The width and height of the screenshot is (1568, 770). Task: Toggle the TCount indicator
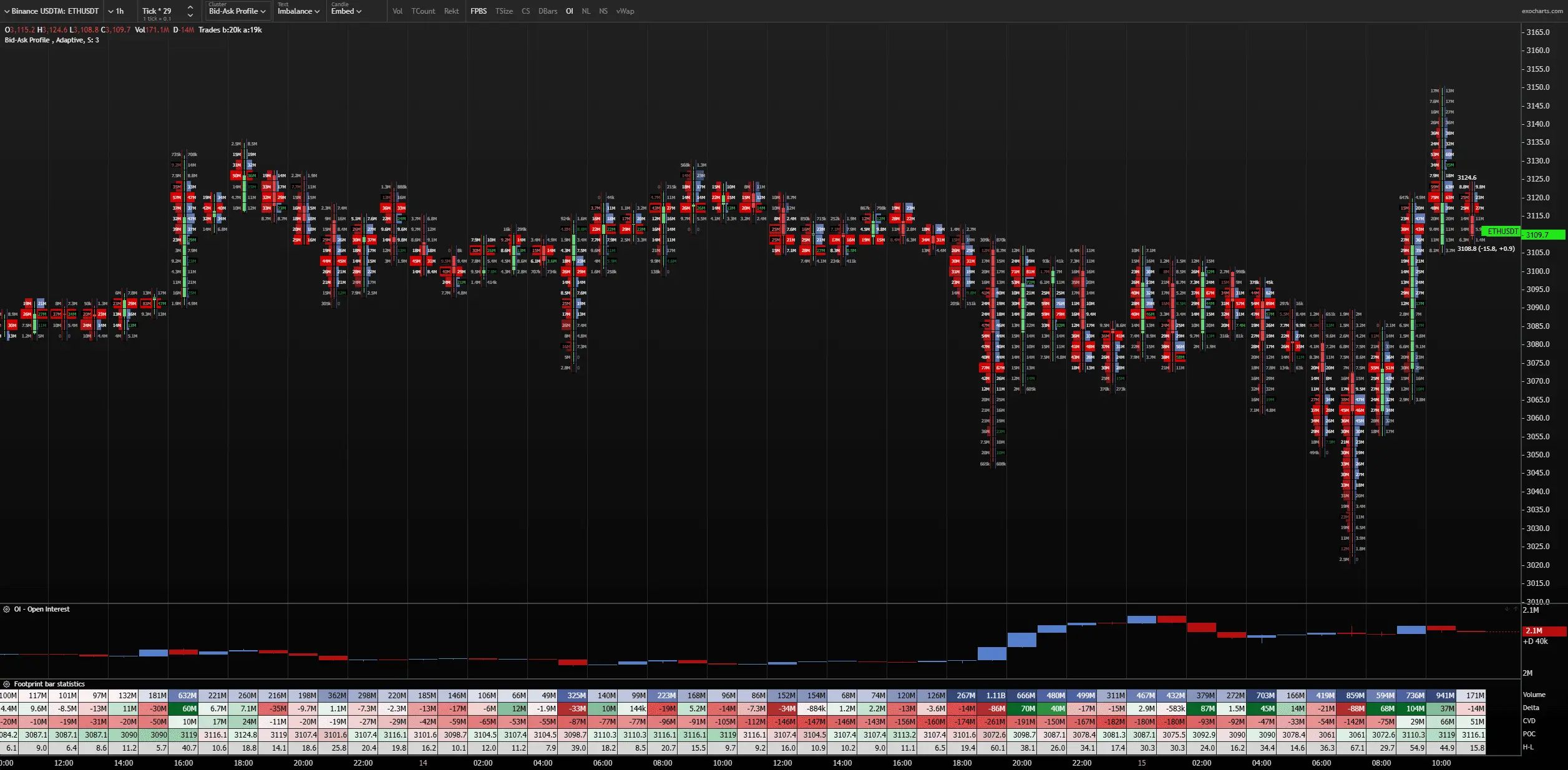pos(423,11)
